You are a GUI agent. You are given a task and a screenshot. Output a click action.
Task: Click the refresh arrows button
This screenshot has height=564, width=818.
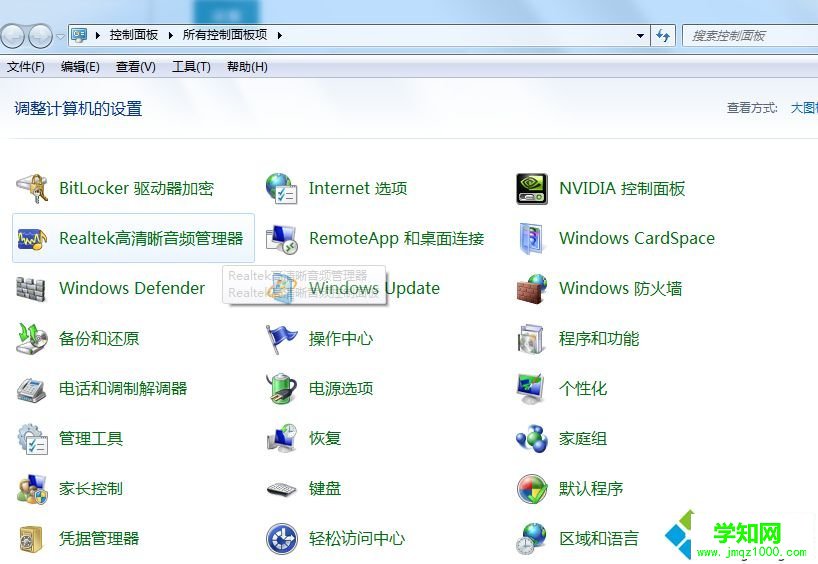point(663,35)
